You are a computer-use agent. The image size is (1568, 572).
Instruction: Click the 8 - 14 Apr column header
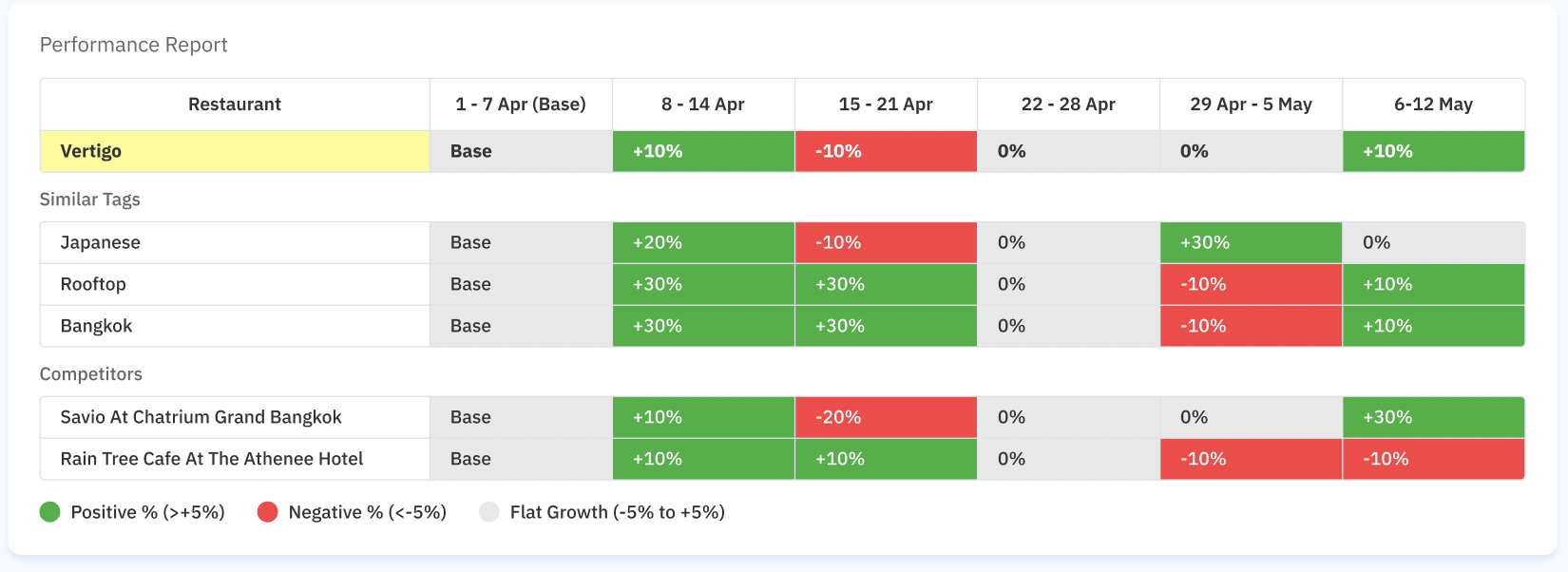tap(702, 105)
